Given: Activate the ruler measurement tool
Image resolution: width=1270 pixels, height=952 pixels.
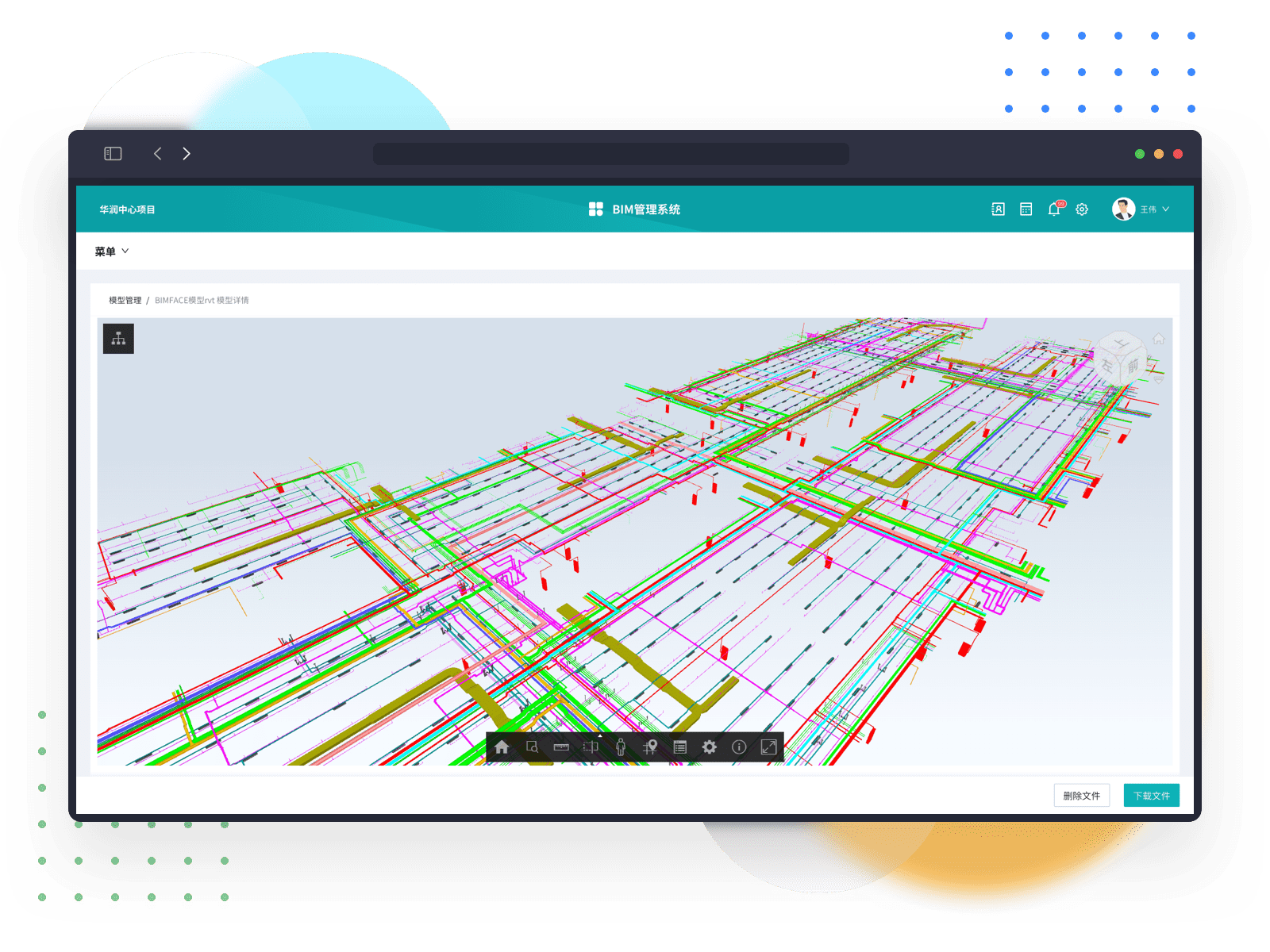Looking at the screenshot, I should click(x=561, y=747).
